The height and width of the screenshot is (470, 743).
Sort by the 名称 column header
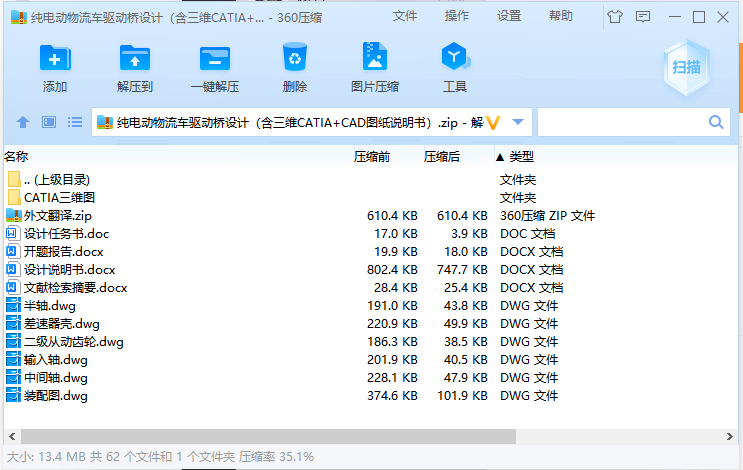tap(16, 156)
